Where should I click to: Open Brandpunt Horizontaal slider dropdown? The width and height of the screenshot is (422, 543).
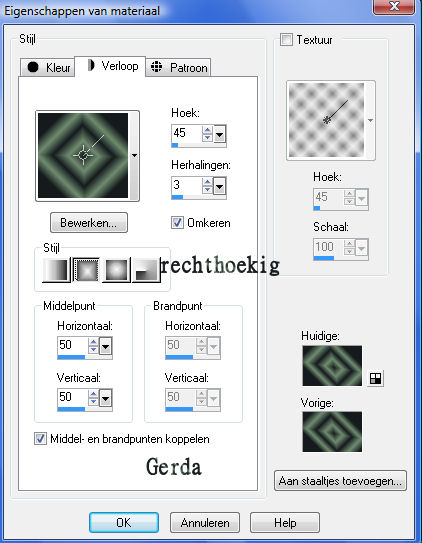(x=214, y=346)
